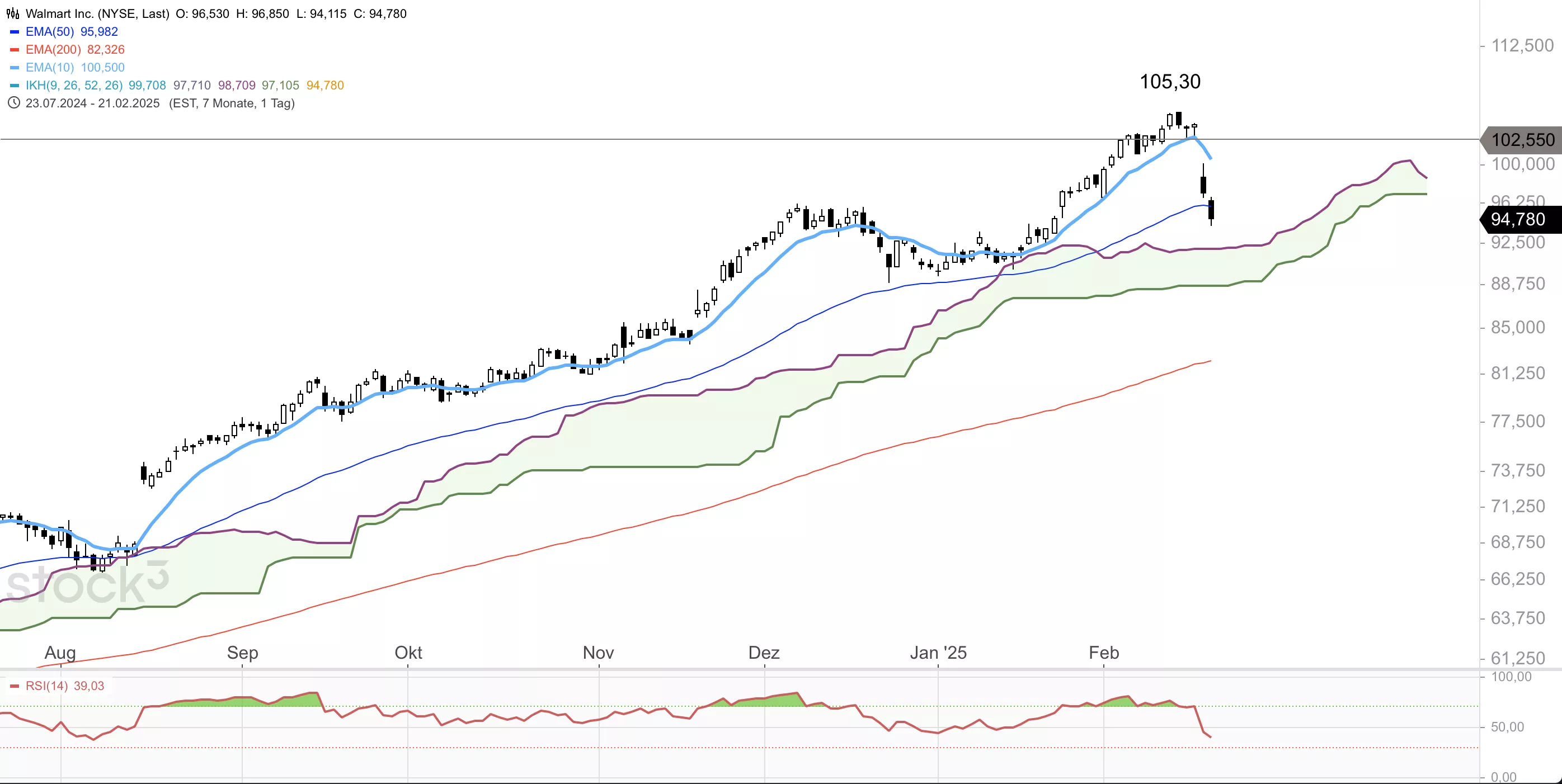This screenshot has height=784, width=1562.
Task: Click the EMA(200) legend label
Action: coord(53,50)
